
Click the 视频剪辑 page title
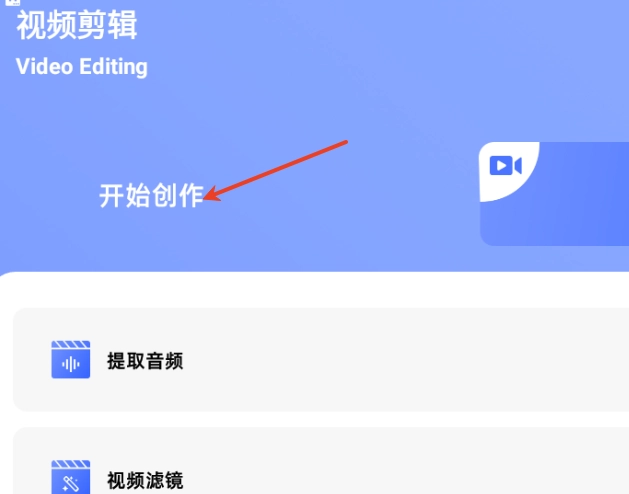pos(77,25)
